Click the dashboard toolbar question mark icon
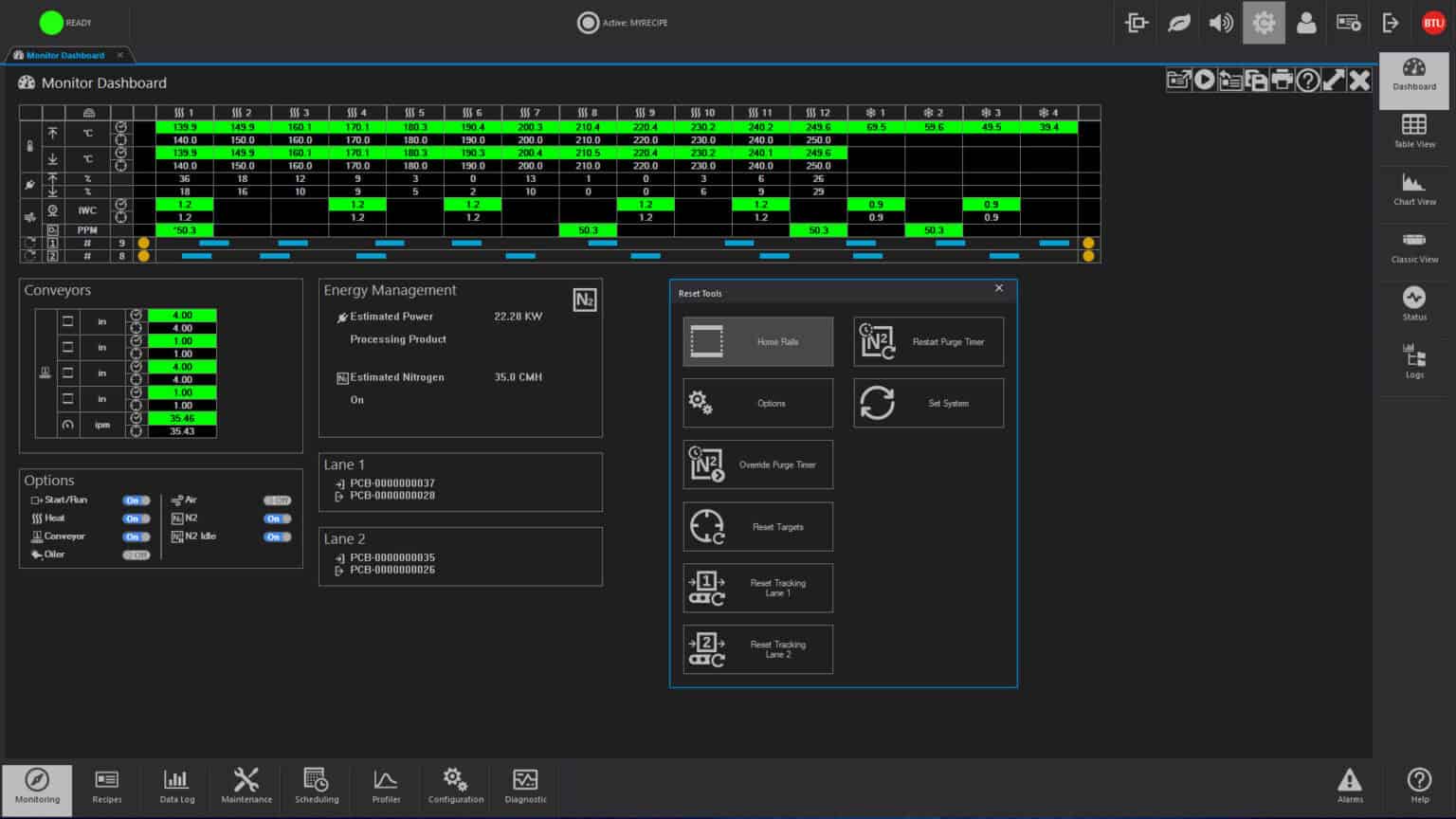This screenshot has height=819, width=1456. coord(1307,81)
